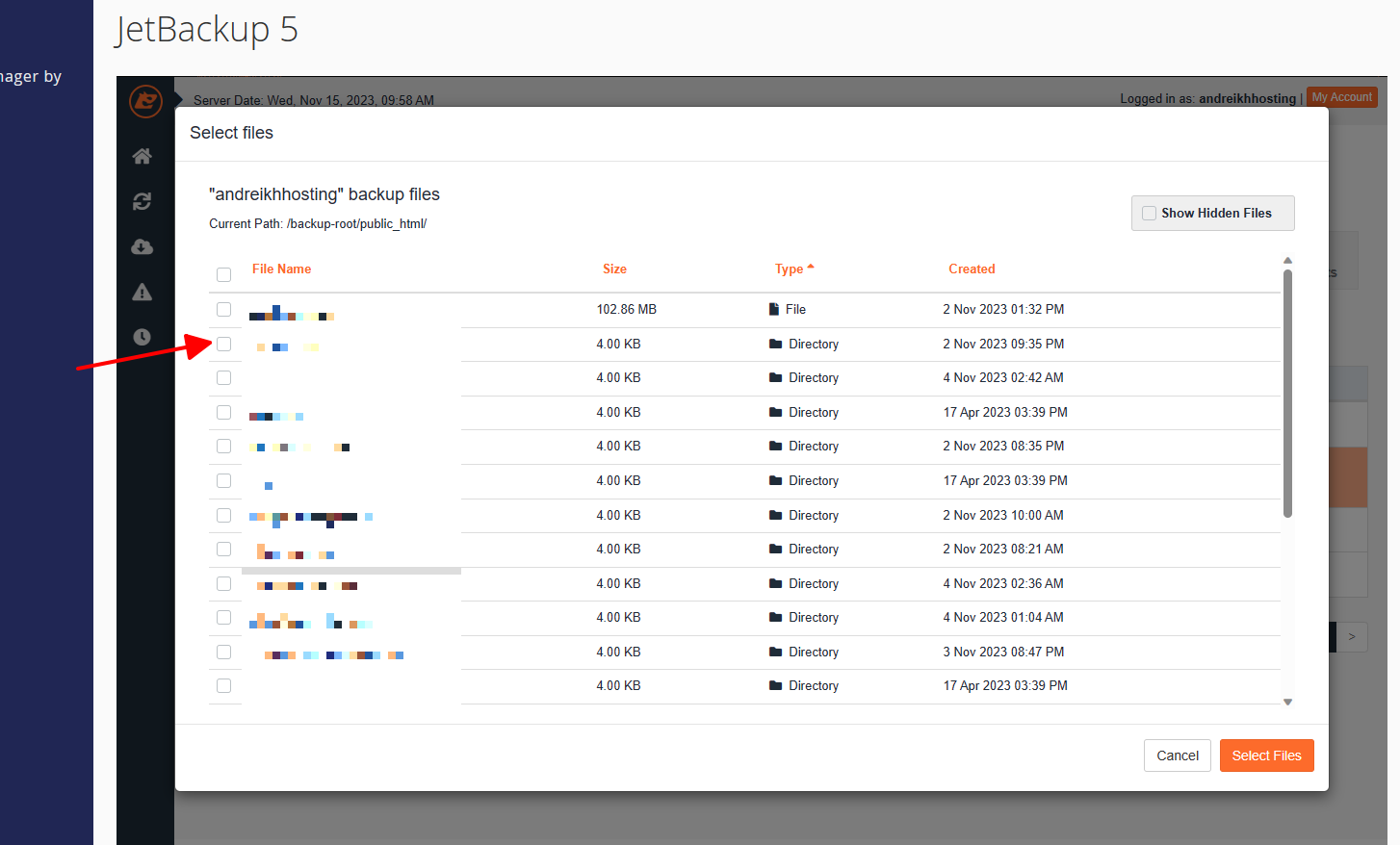Open the Home icon in the sidebar
1400x845 pixels.
coord(143,156)
